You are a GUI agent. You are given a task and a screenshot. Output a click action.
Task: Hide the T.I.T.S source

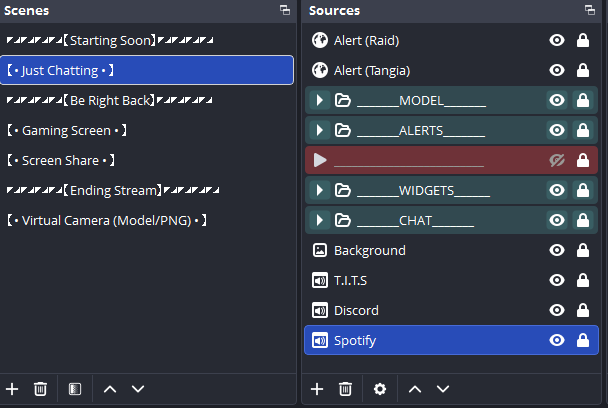(557, 280)
